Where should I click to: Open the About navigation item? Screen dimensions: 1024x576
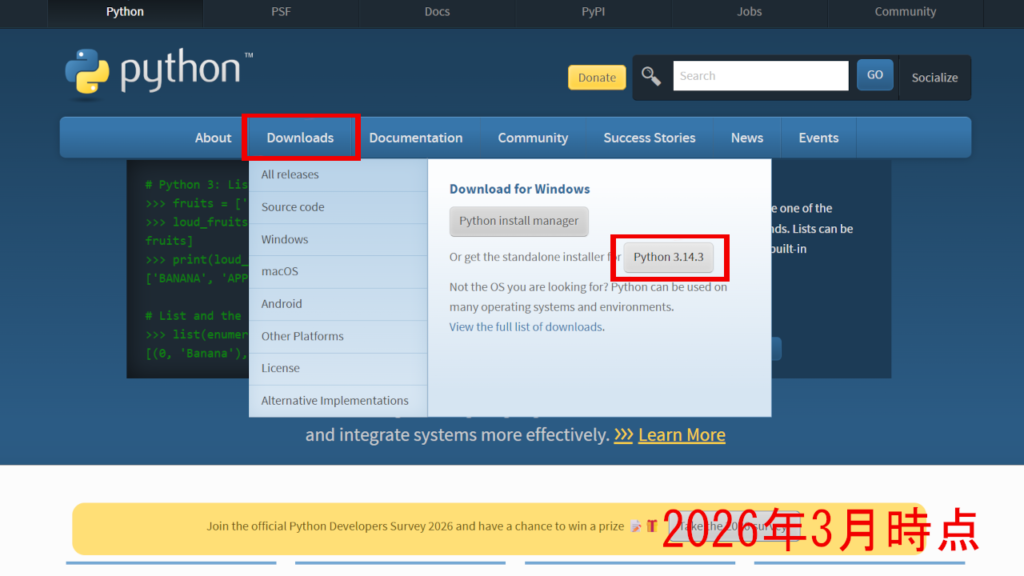point(213,138)
